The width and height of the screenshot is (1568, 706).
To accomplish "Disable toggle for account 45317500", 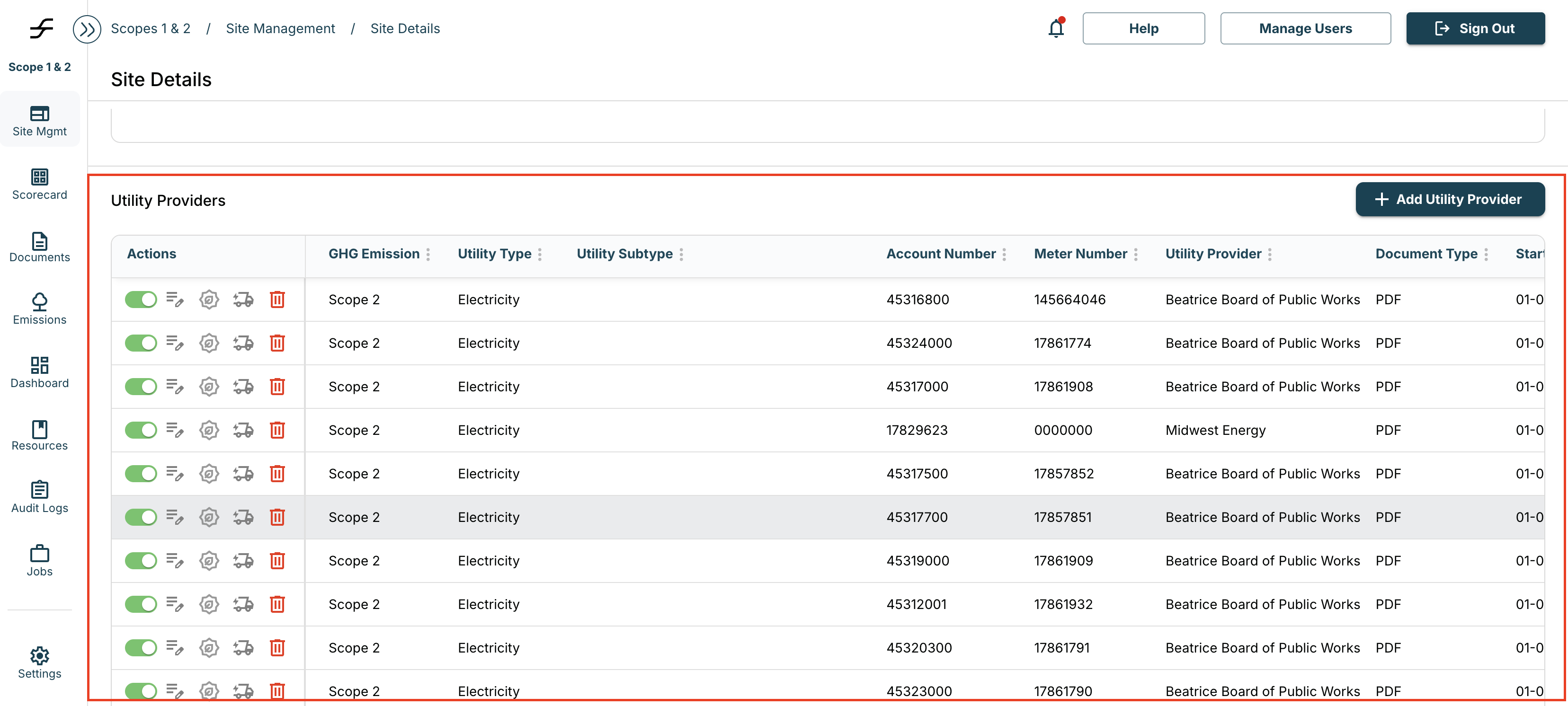I will point(141,474).
